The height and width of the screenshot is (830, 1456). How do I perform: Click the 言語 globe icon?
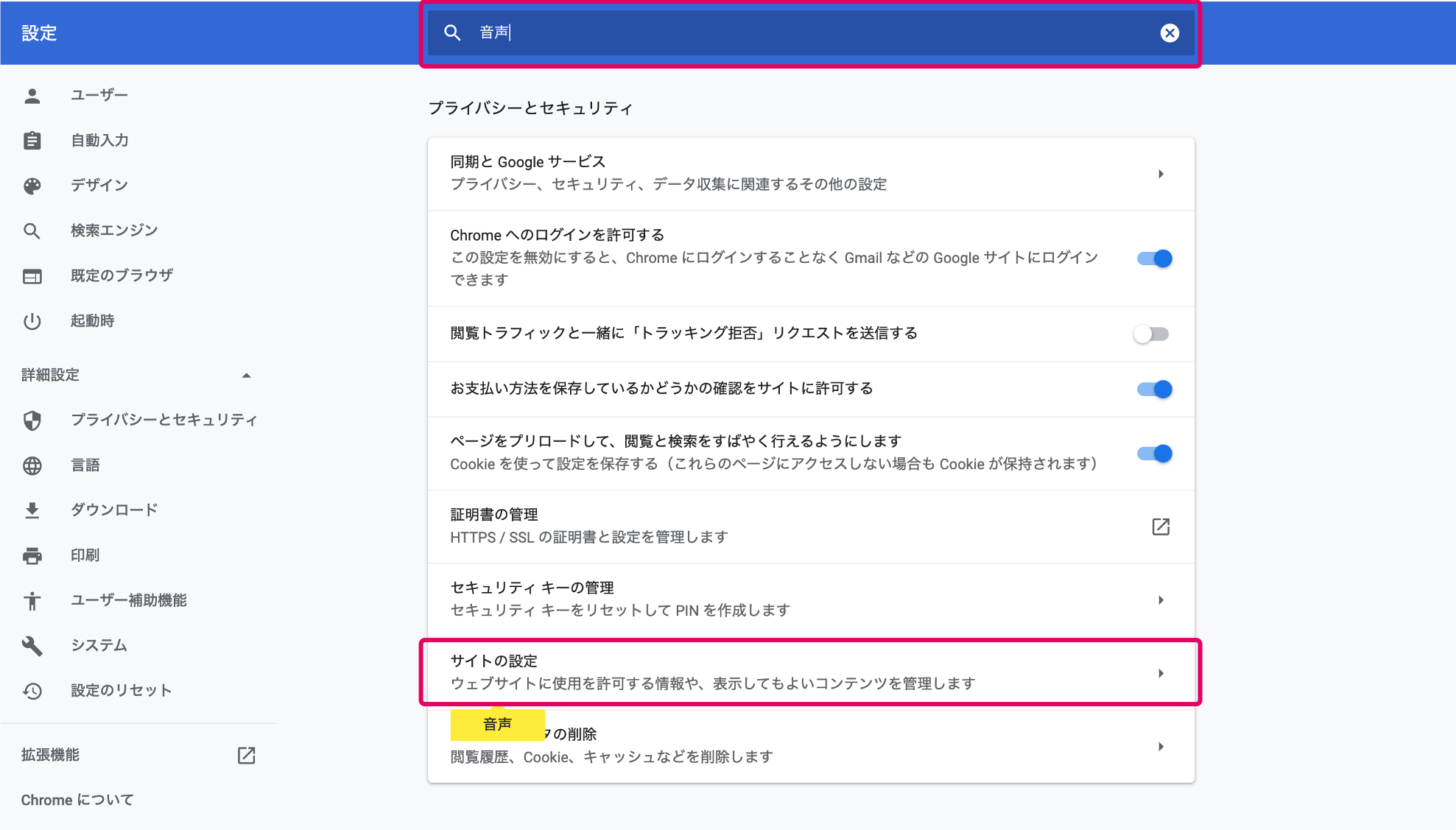[x=32, y=465]
